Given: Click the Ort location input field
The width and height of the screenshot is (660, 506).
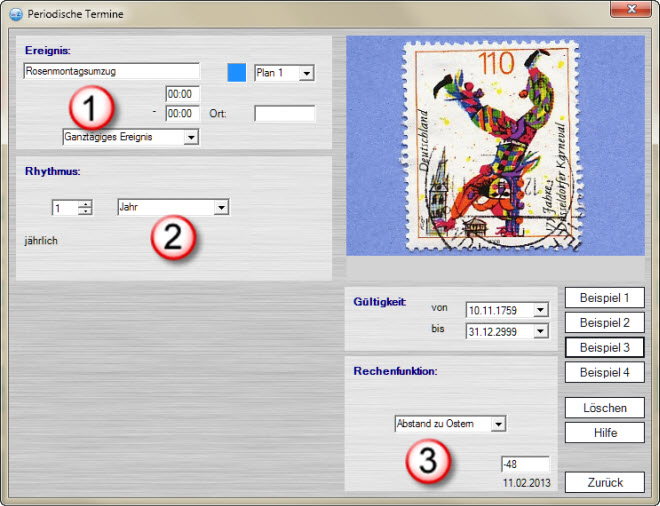Looking at the screenshot, I should pos(284,114).
